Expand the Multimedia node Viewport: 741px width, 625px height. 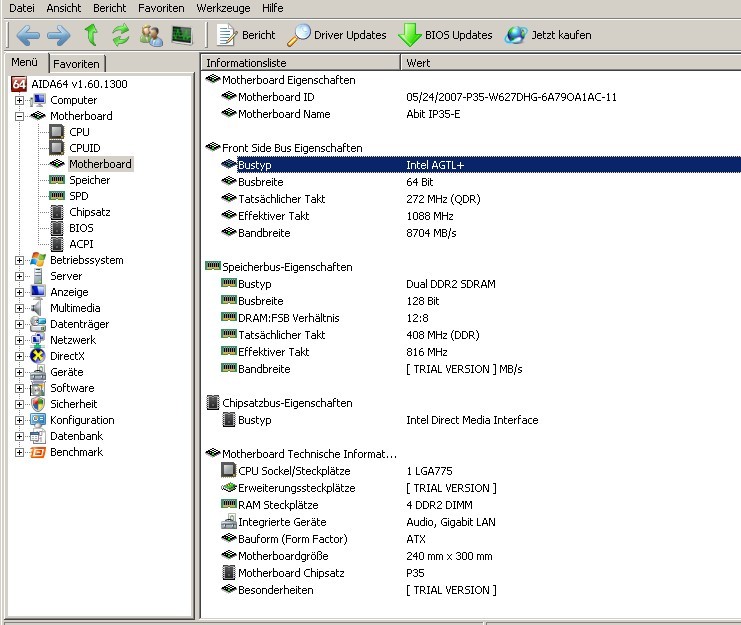(x=19, y=308)
